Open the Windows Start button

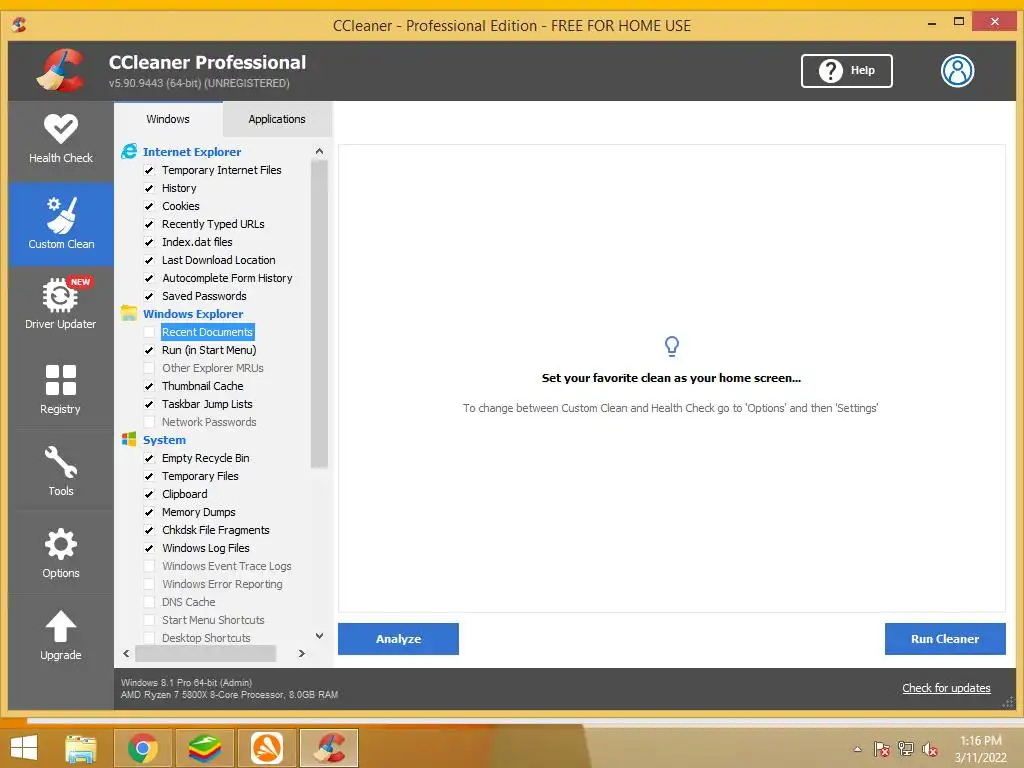[24, 748]
